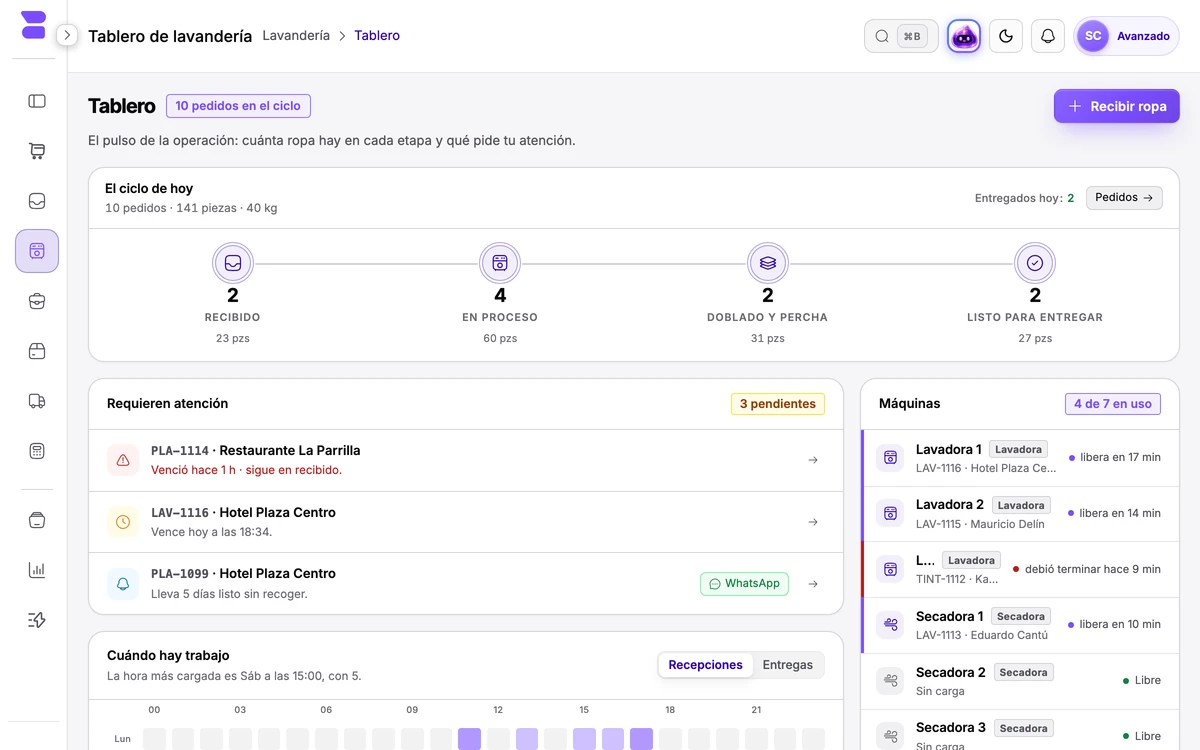The image size is (1200, 750).
Task: Click 'debió terminar hace 9 min' status
Action: pyautogui.click(x=1093, y=569)
